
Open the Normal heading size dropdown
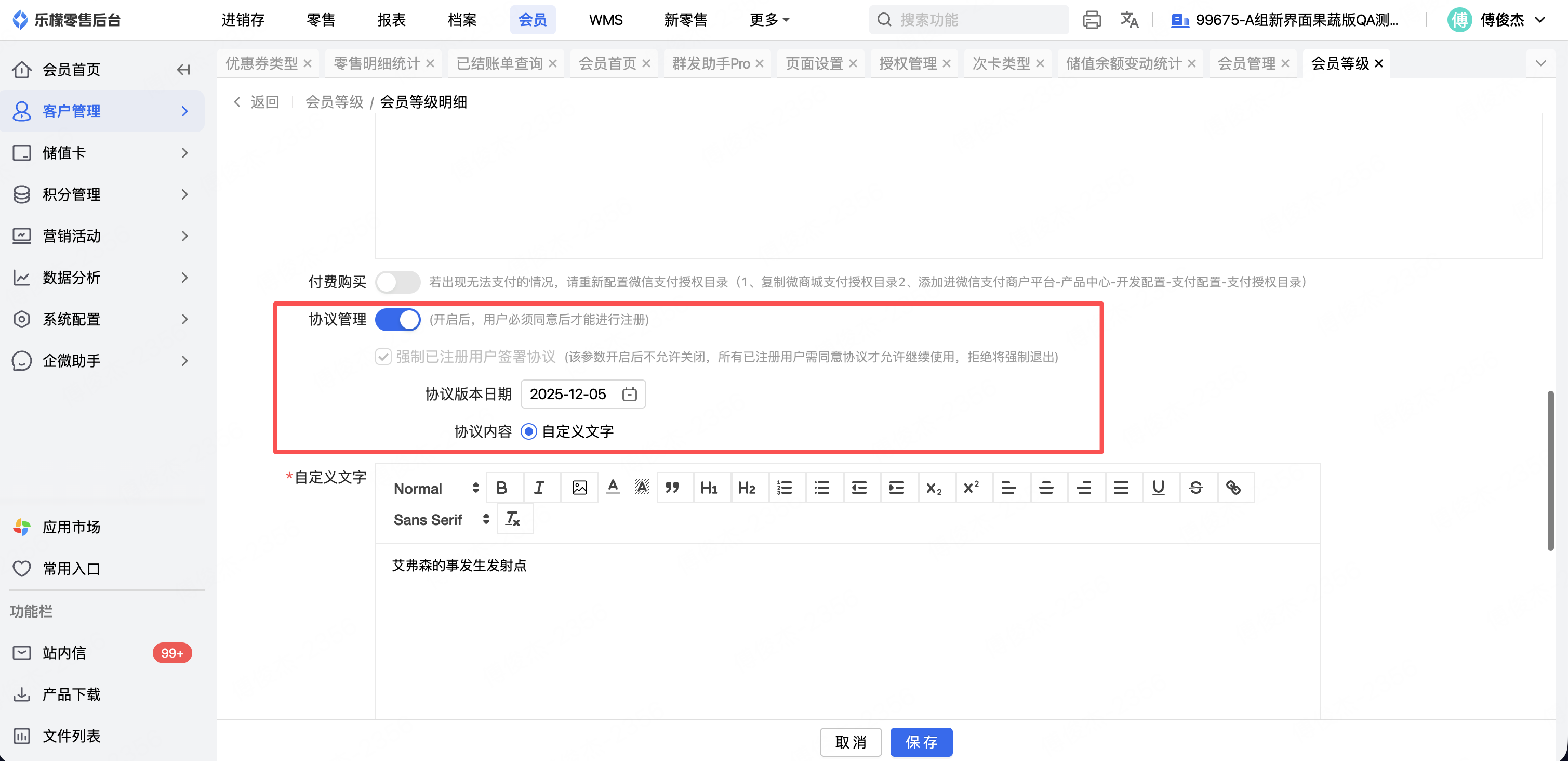[x=436, y=488]
